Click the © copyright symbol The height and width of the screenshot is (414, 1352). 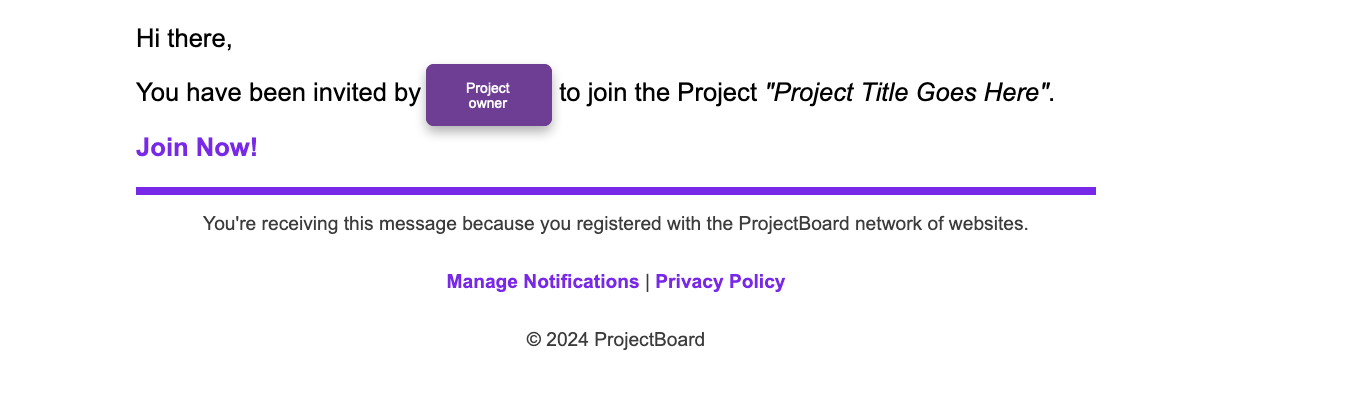click(x=534, y=339)
